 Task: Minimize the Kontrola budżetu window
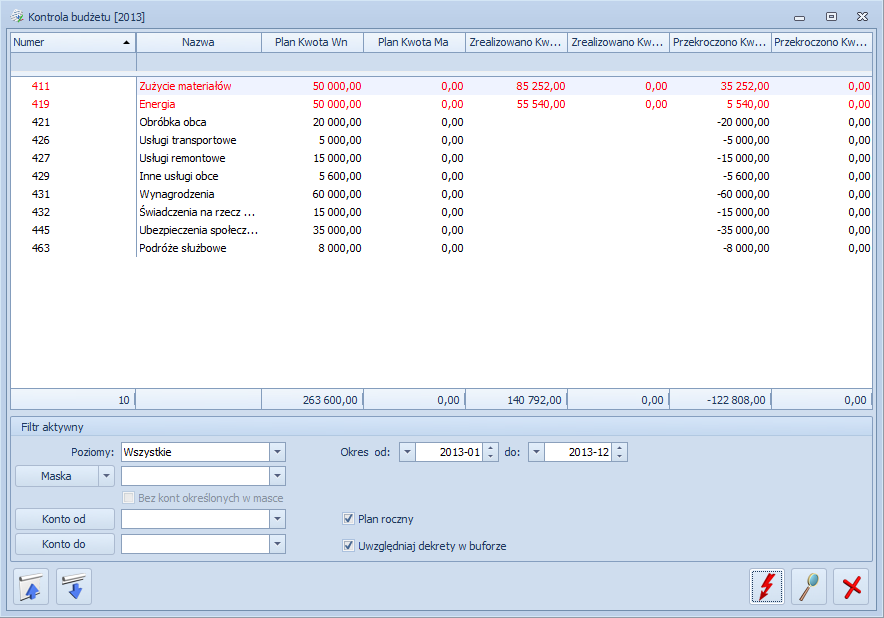click(x=799, y=18)
